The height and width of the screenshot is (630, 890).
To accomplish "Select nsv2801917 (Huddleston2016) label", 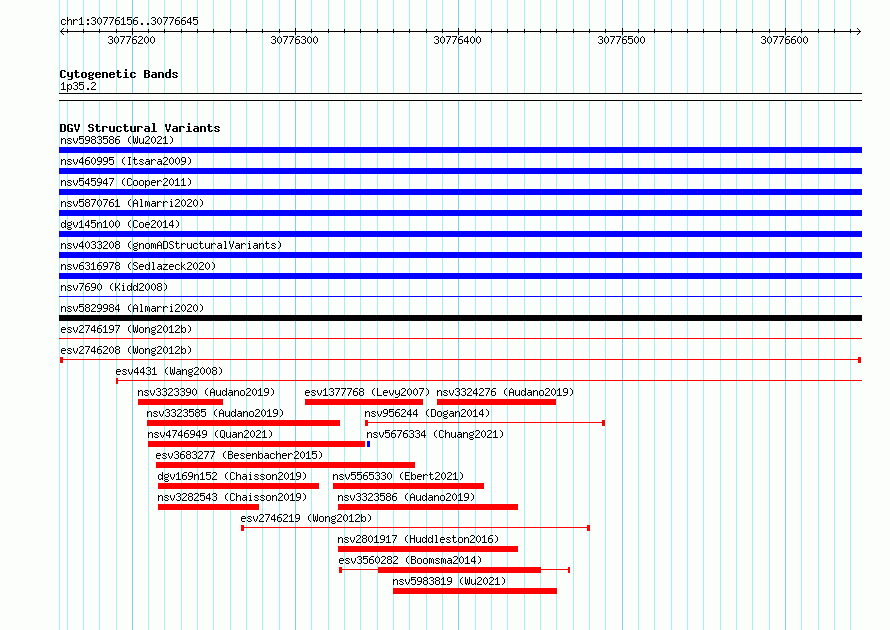I will click(x=418, y=539).
